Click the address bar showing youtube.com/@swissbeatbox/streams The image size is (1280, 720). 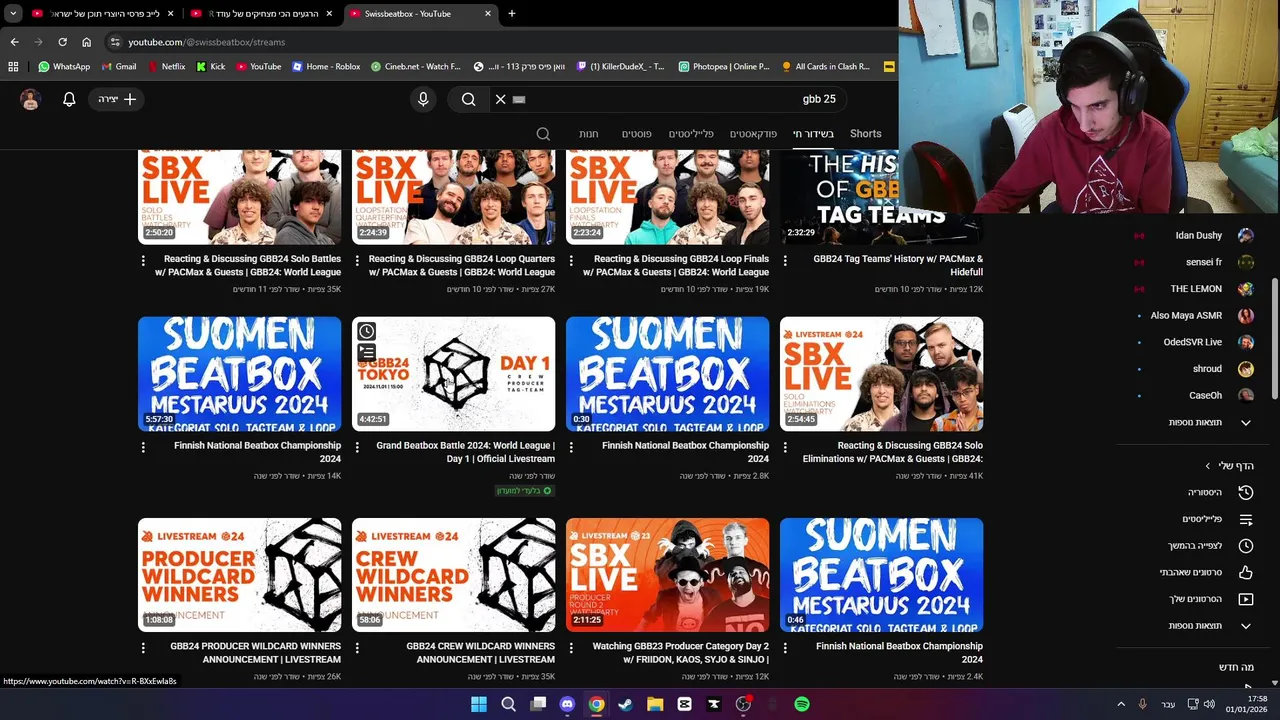500,42
